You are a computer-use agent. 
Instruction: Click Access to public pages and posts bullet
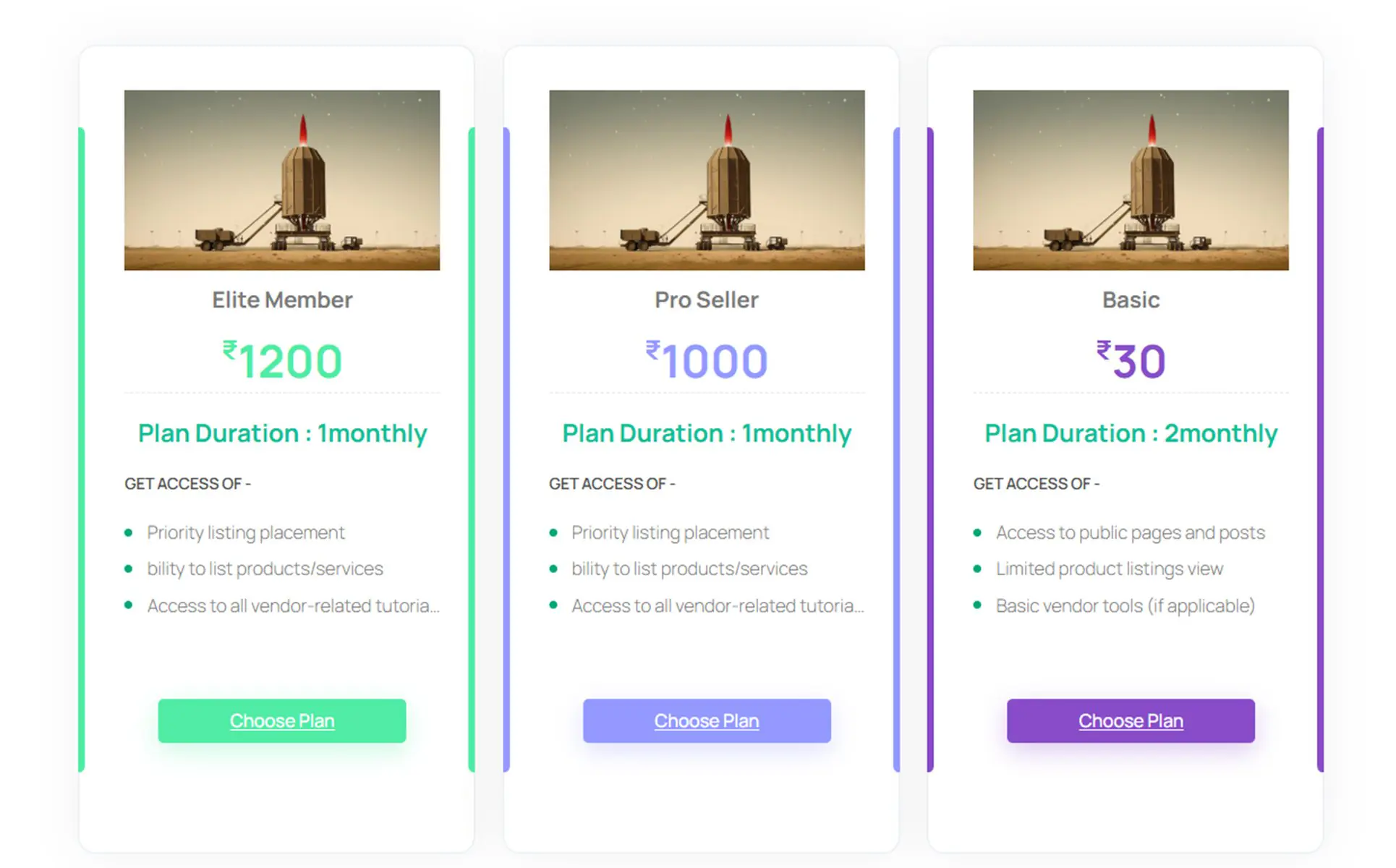point(1130,532)
